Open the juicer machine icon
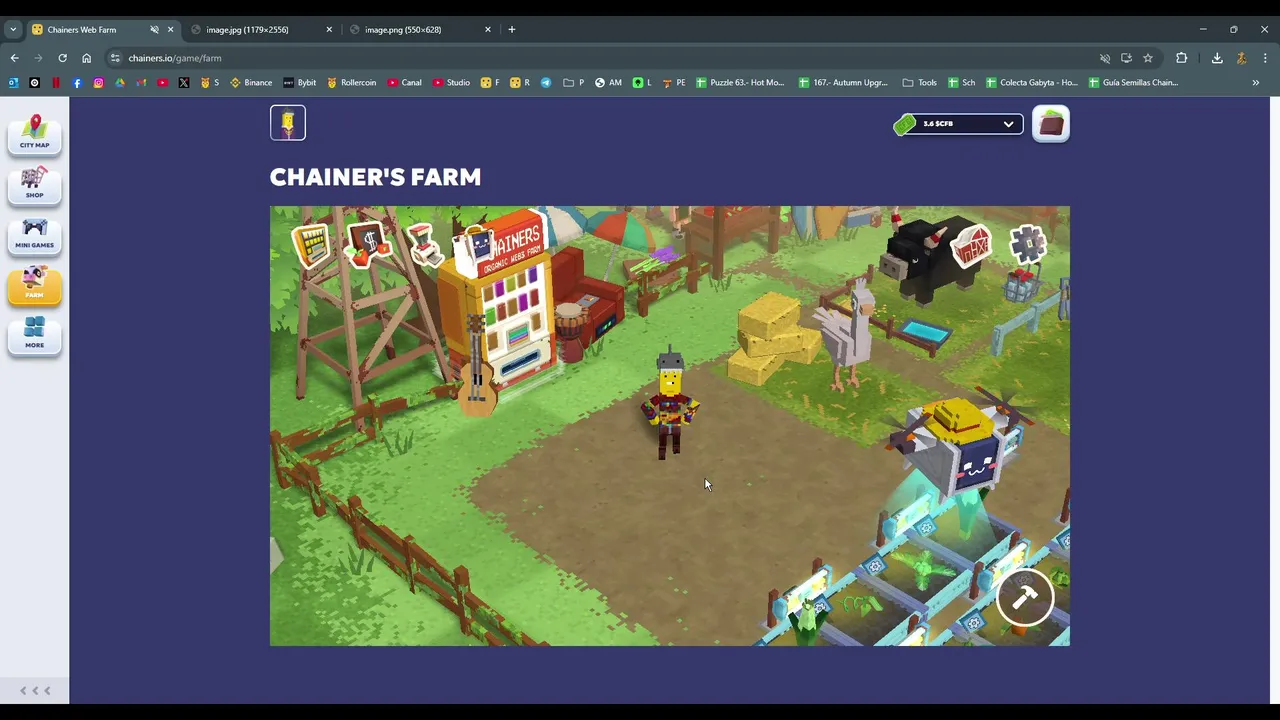 click(x=424, y=244)
